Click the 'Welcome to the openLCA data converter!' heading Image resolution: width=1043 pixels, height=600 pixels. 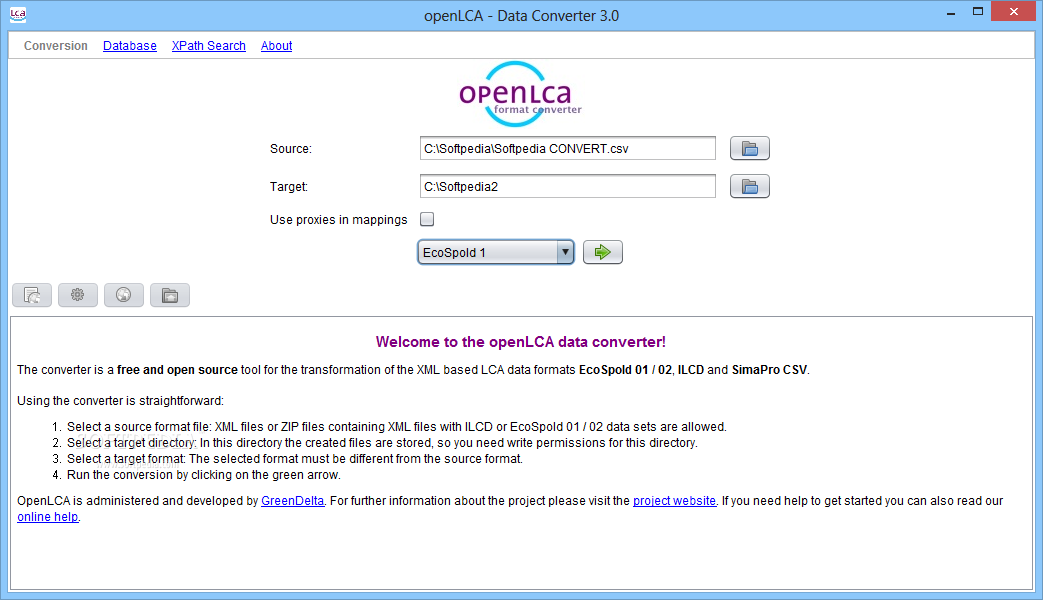point(521,342)
